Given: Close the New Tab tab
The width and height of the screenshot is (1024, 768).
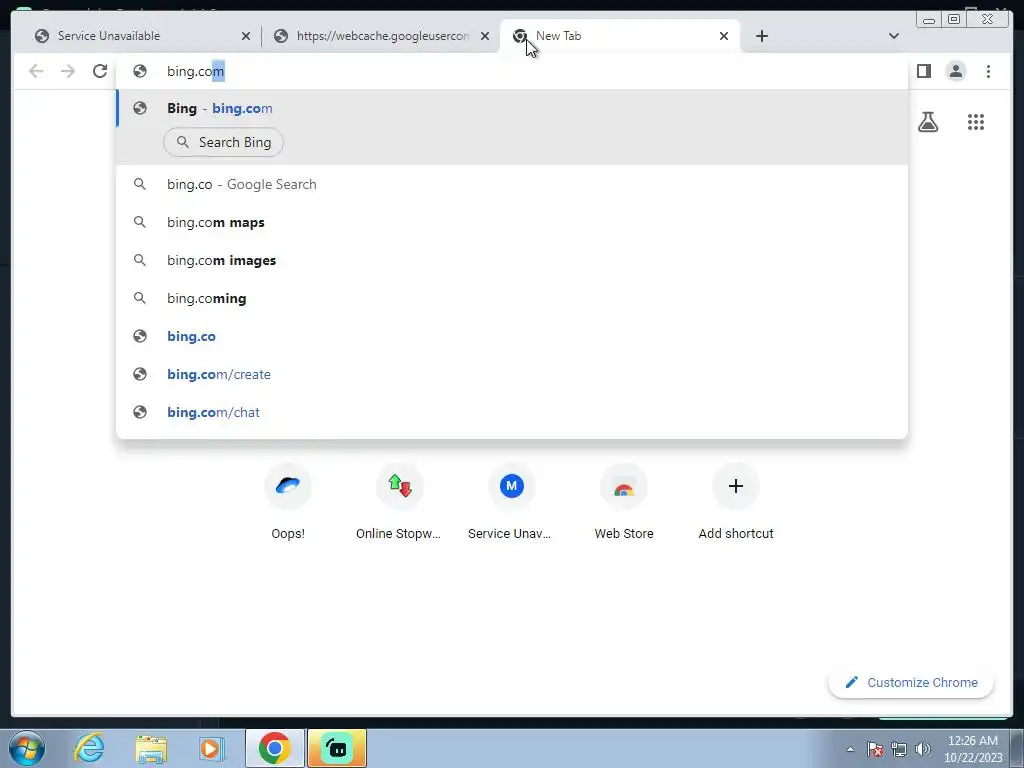Looking at the screenshot, I should [x=724, y=36].
